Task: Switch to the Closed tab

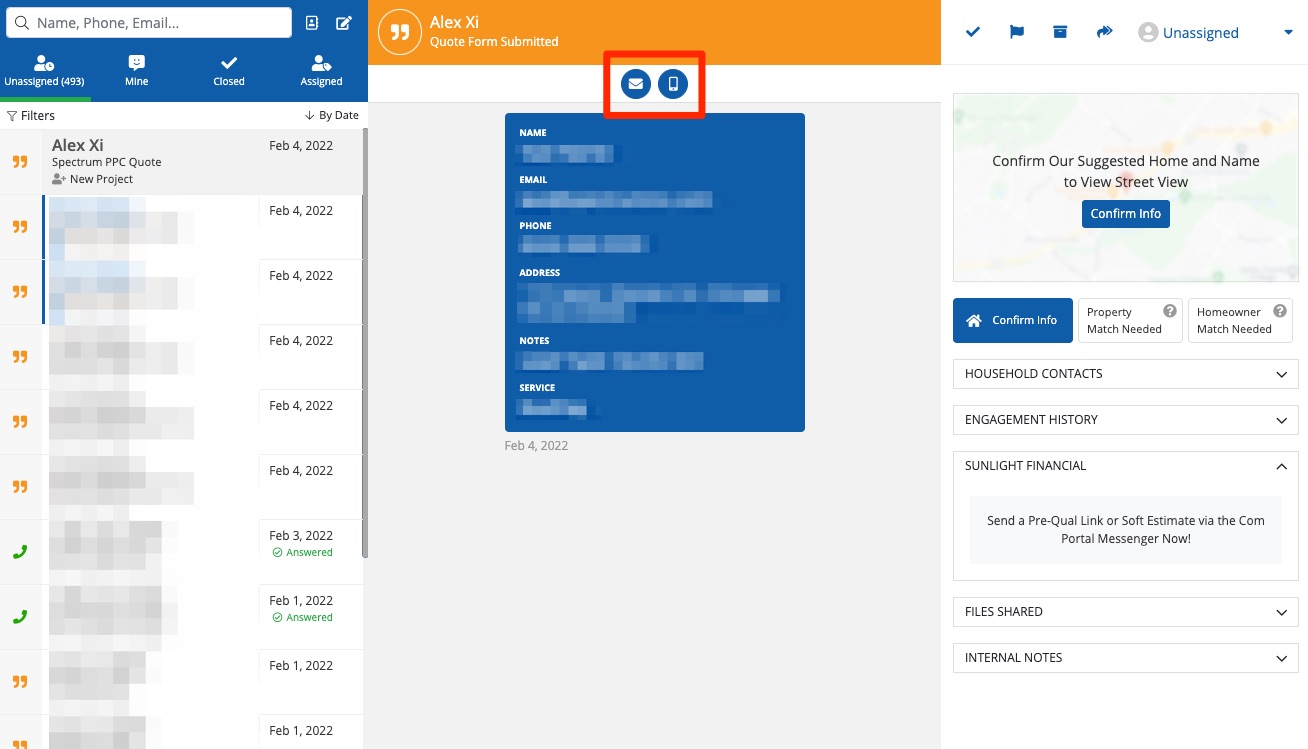Action: point(229,71)
